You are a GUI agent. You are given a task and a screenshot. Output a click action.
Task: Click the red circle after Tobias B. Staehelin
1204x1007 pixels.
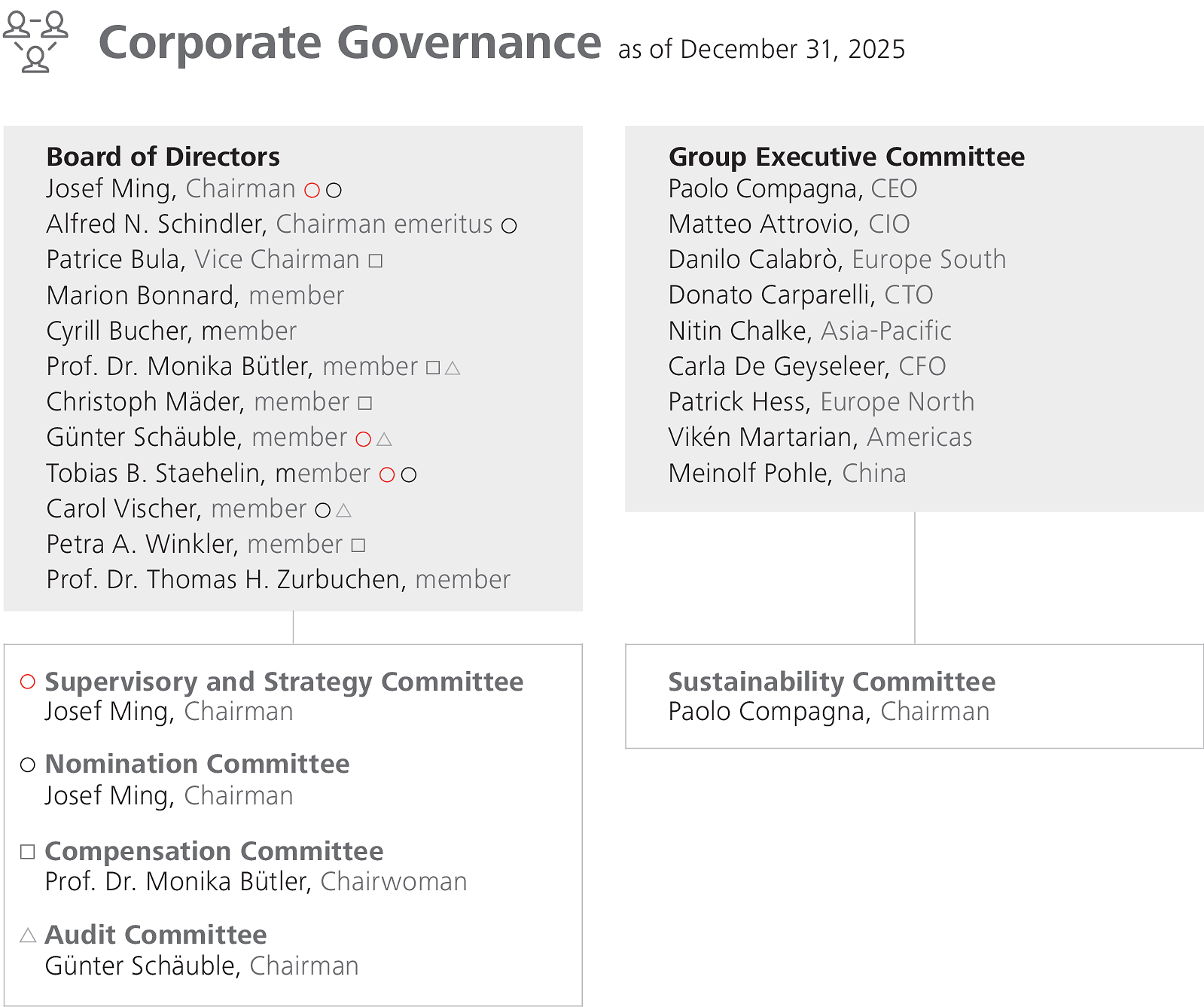[x=387, y=475]
